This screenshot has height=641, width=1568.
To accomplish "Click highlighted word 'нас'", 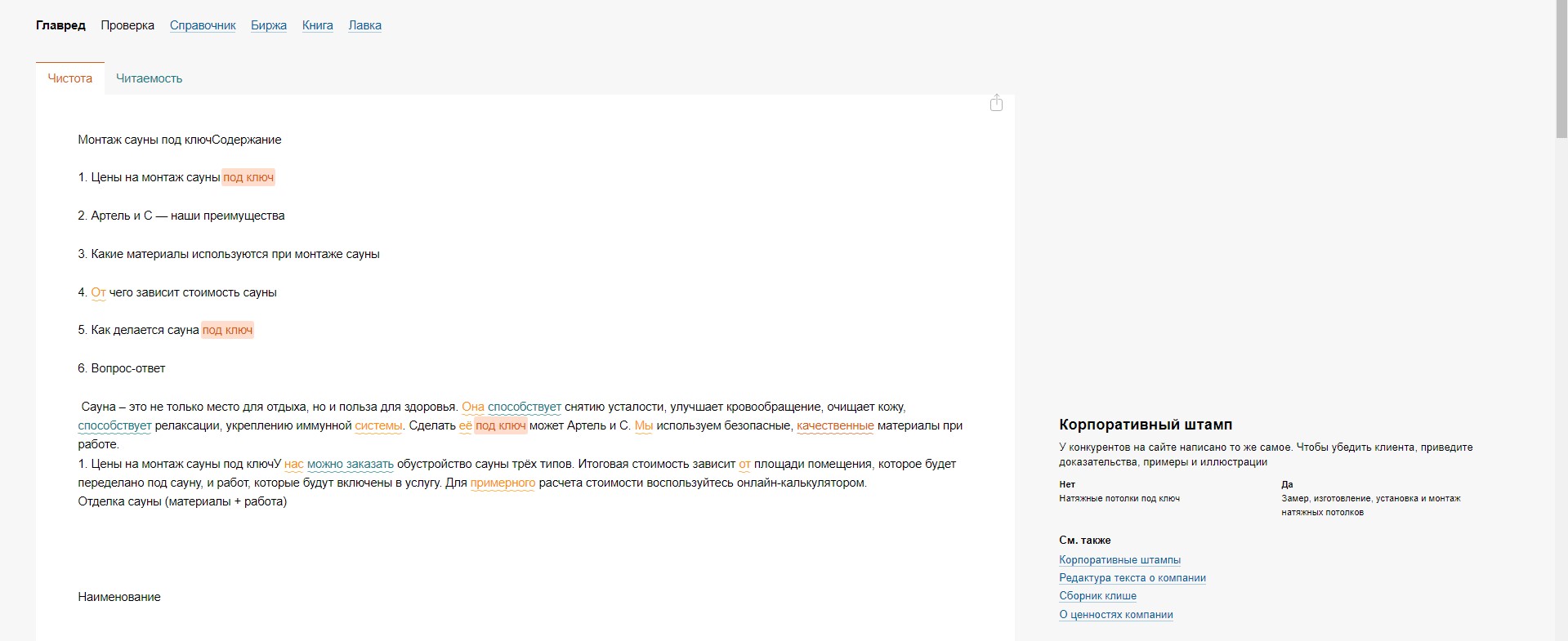I will click(x=294, y=464).
